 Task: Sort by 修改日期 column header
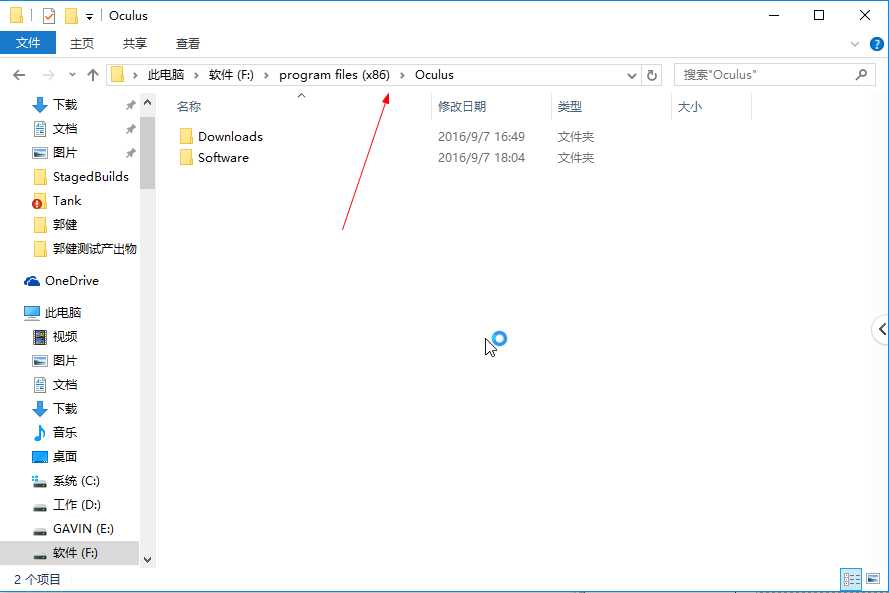pos(462,107)
